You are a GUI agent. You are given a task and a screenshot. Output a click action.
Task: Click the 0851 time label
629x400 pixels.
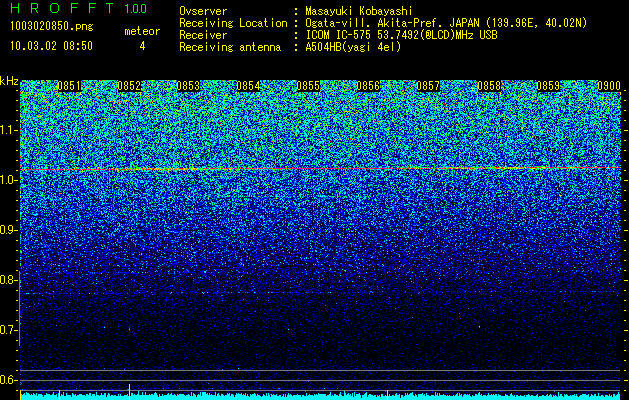[x=69, y=86]
